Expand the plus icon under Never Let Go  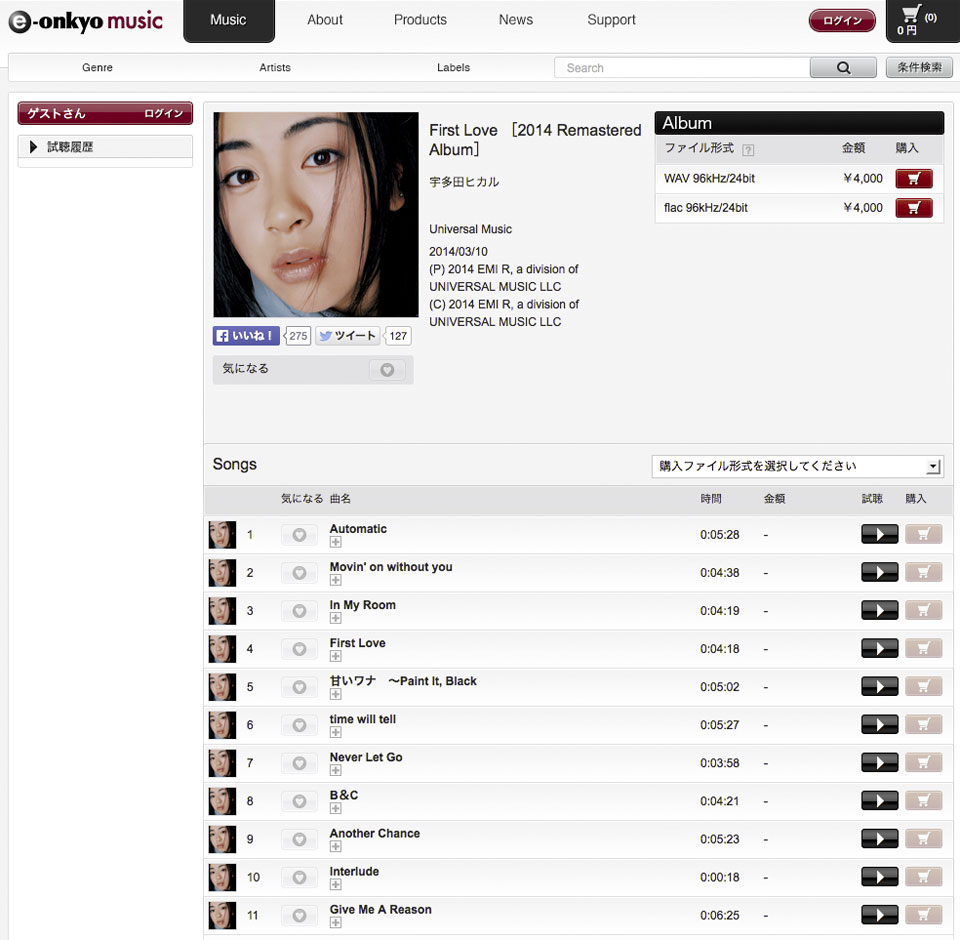coord(336,770)
